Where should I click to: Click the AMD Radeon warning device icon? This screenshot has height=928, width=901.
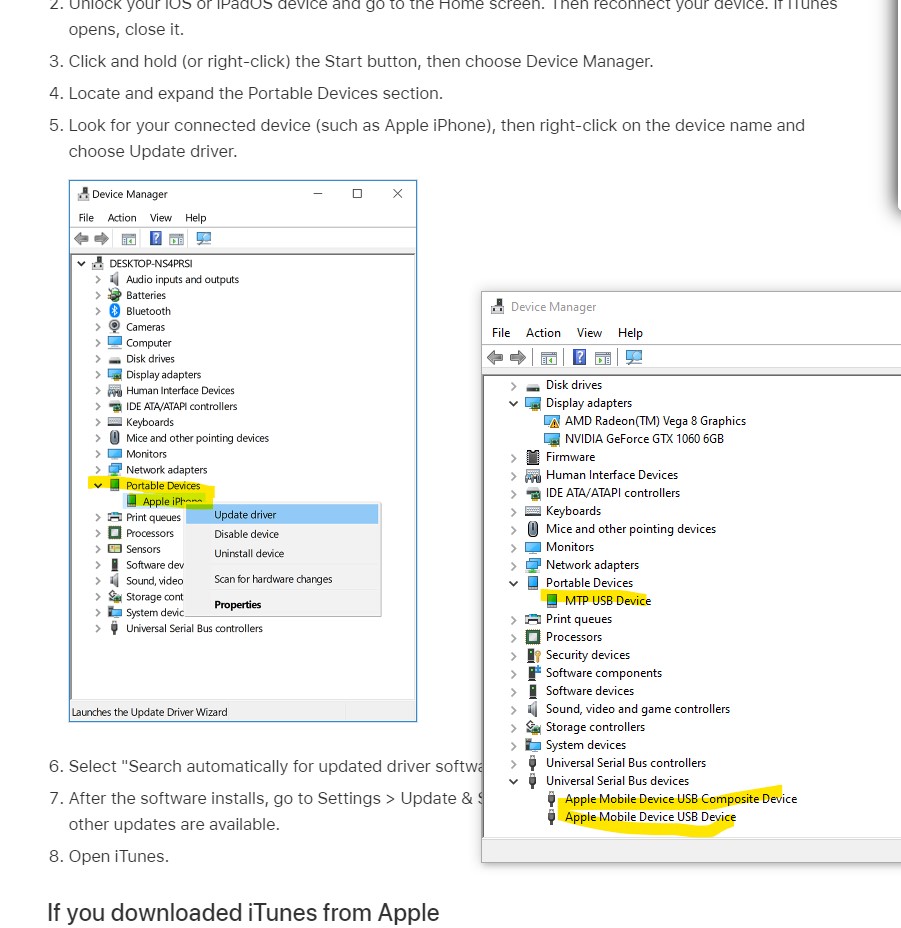tap(552, 421)
